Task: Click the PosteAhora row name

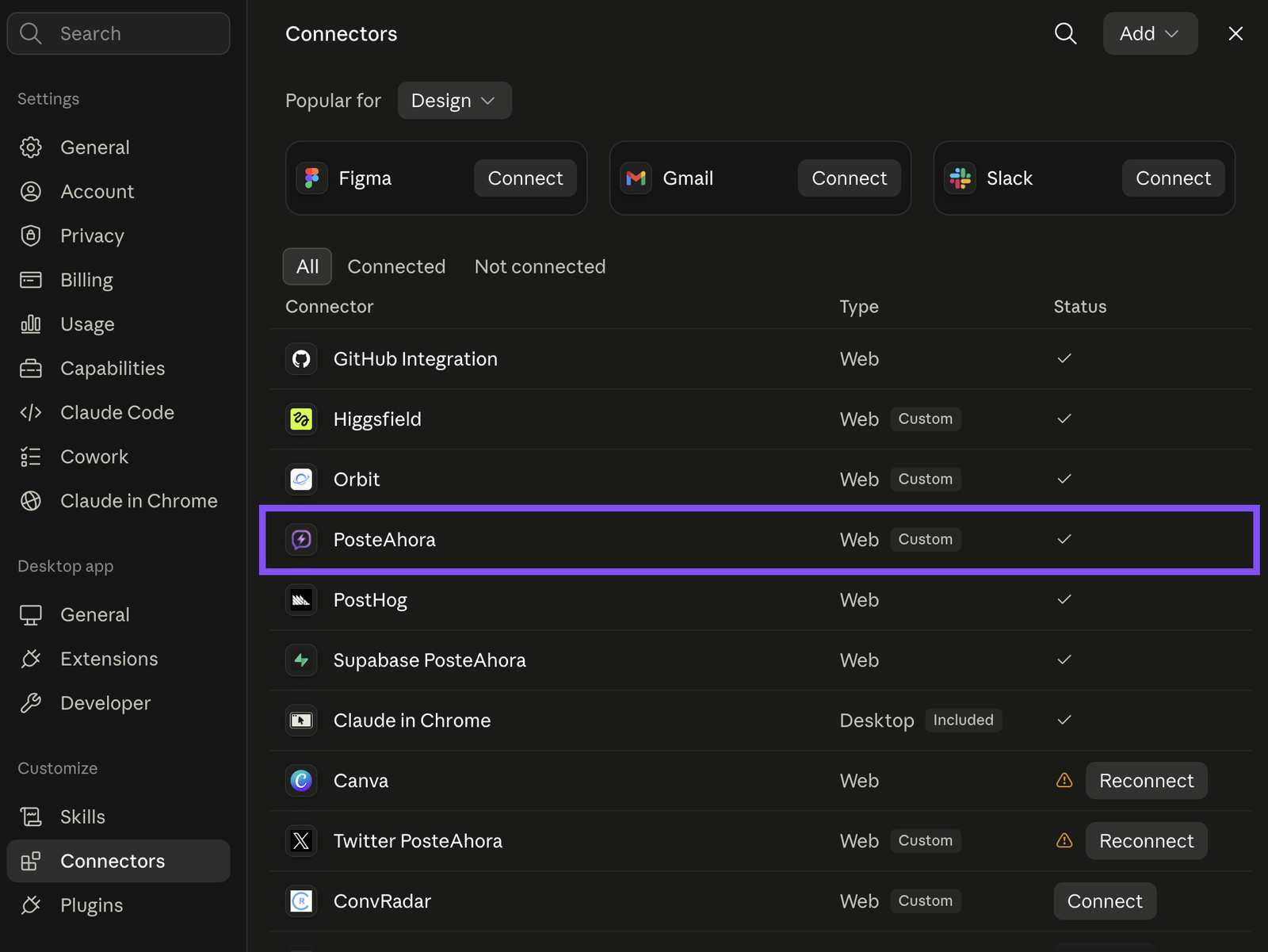Action: coord(384,540)
